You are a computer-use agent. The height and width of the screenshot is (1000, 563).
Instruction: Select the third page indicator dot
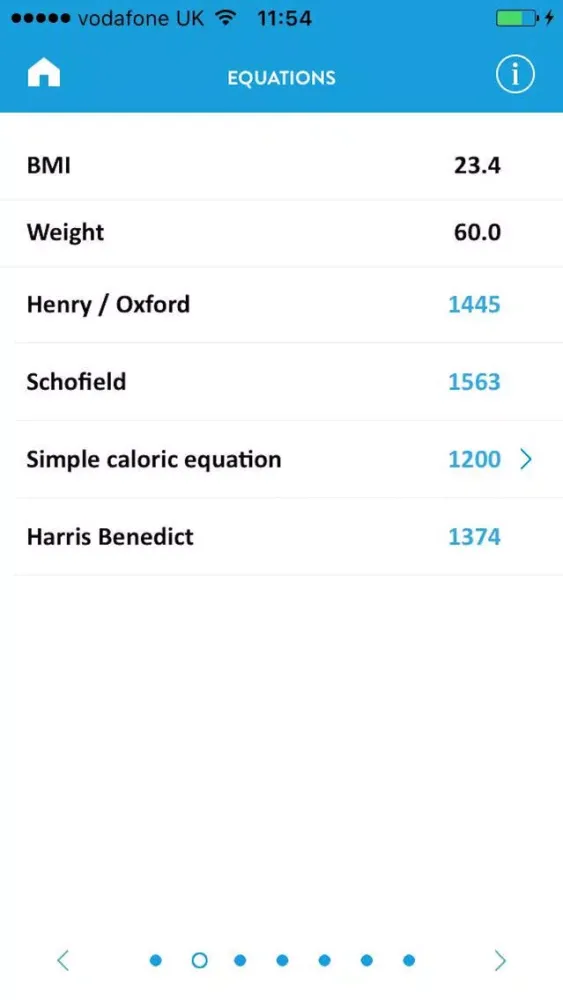pos(240,960)
